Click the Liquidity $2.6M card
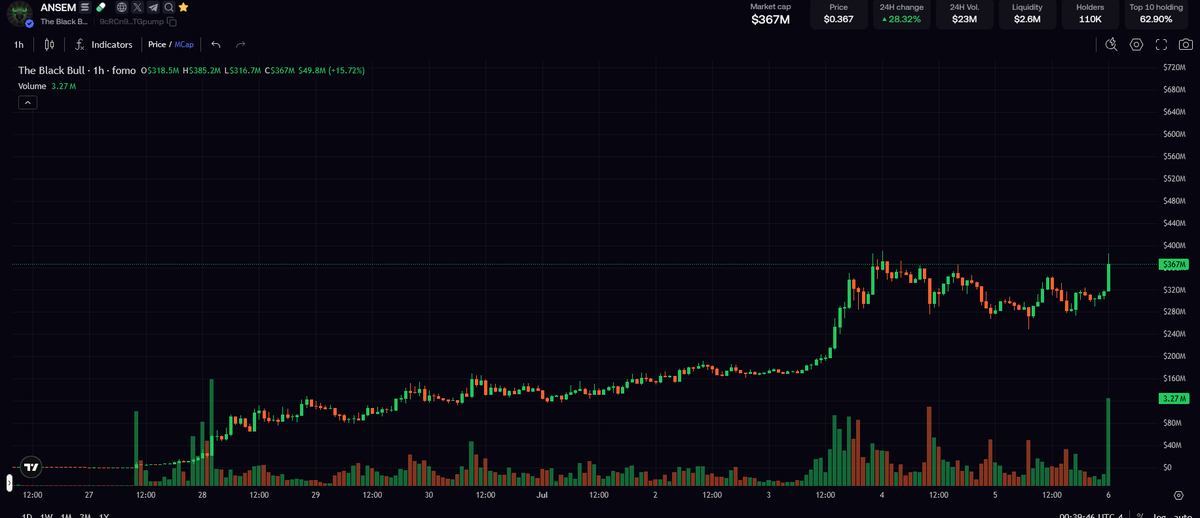 (x=1027, y=14)
